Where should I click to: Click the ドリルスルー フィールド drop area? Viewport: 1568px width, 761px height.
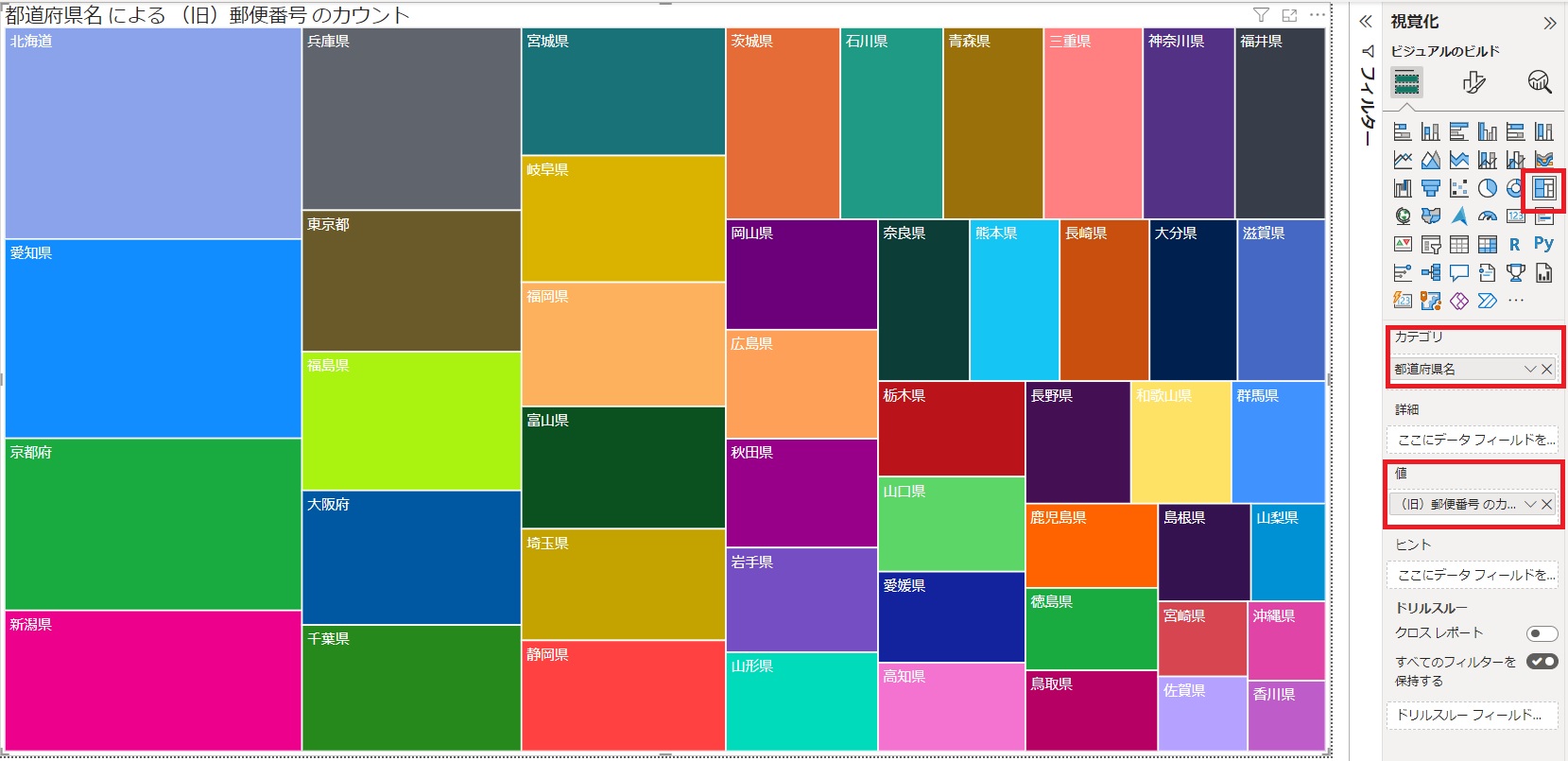pos(1470,715)
